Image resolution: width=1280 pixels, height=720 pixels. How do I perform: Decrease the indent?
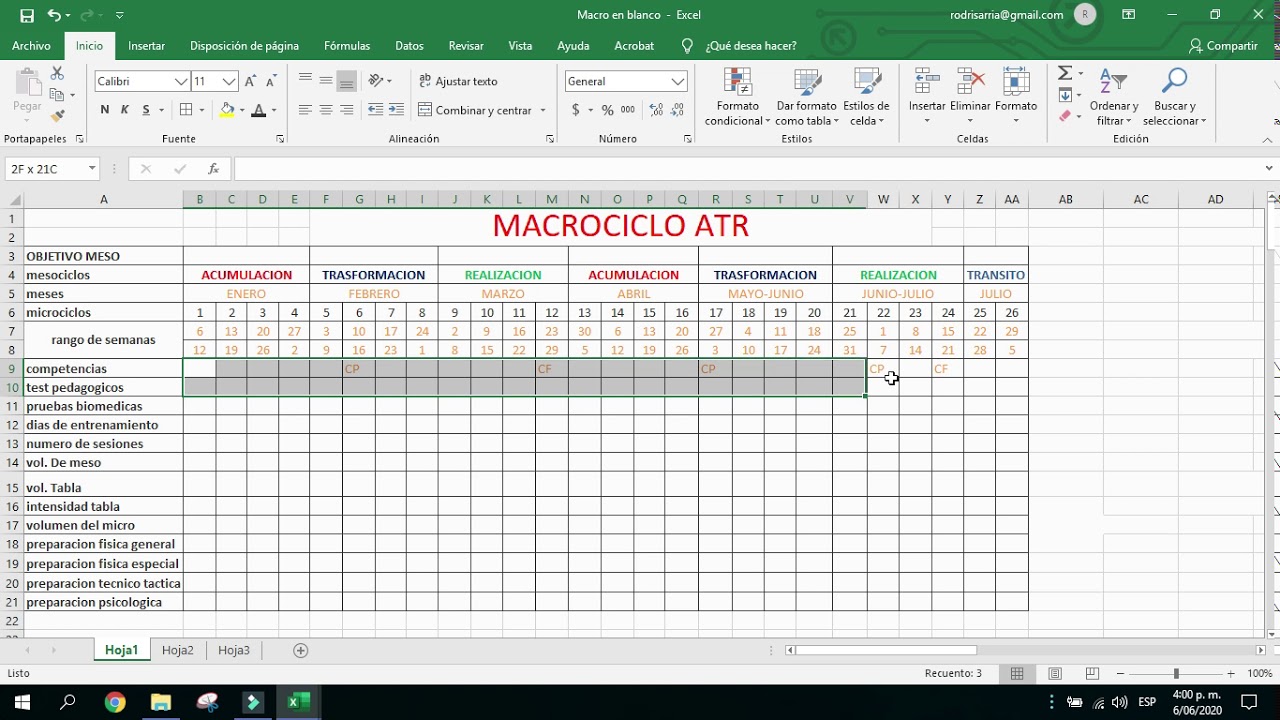[375, 110]
